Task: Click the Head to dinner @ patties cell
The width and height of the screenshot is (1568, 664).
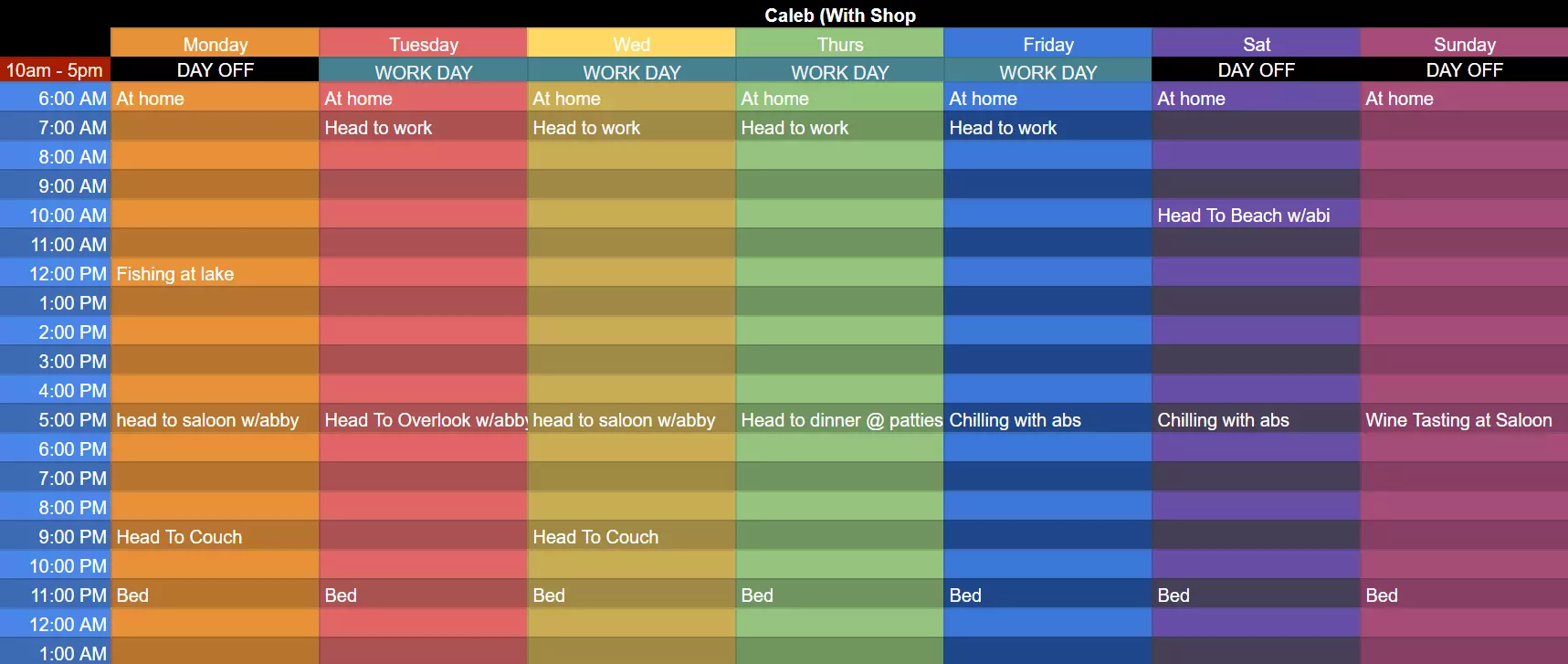Action: pyautogui.click(x=839, y=420)
